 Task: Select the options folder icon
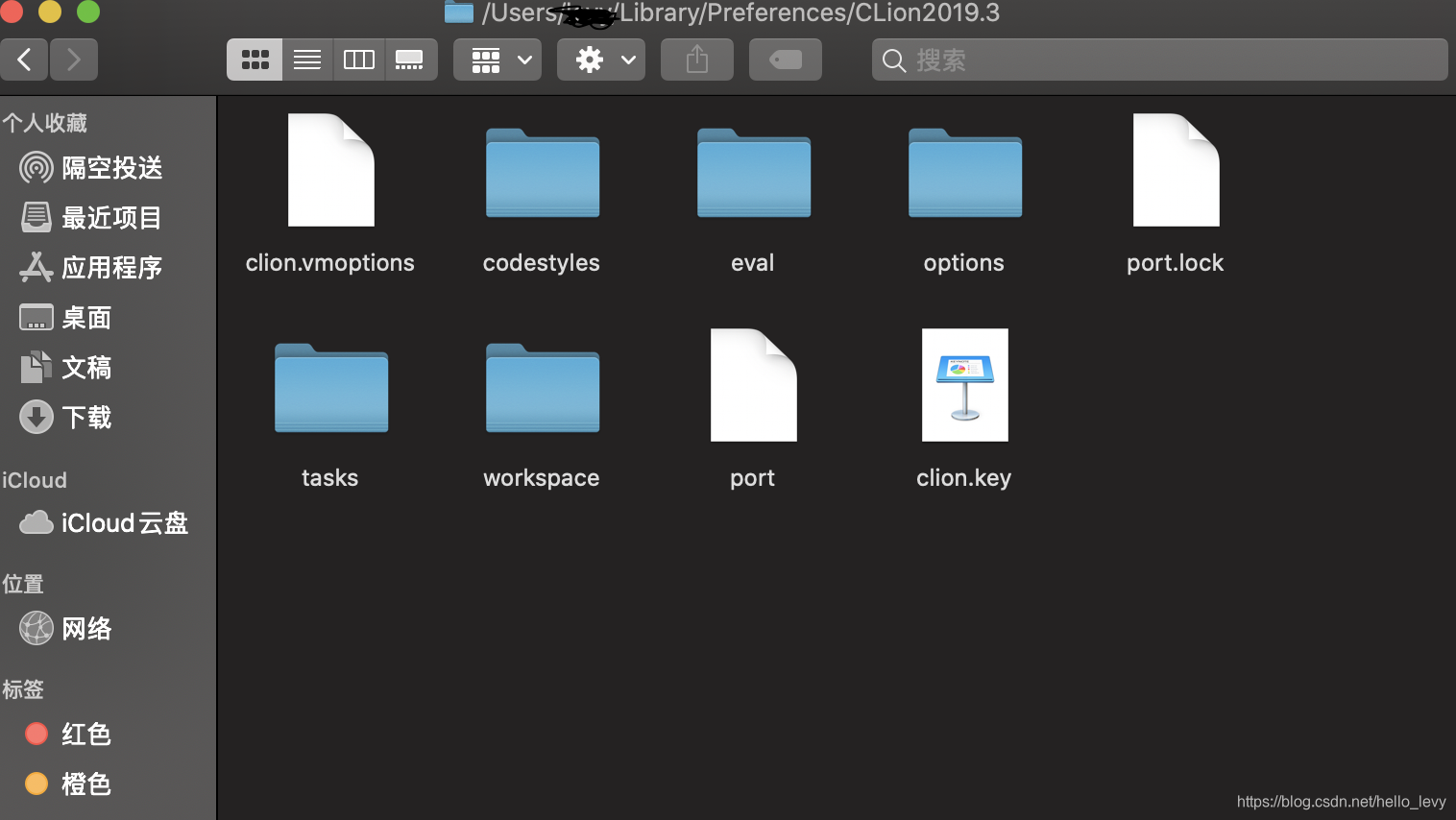coord(965,173)
